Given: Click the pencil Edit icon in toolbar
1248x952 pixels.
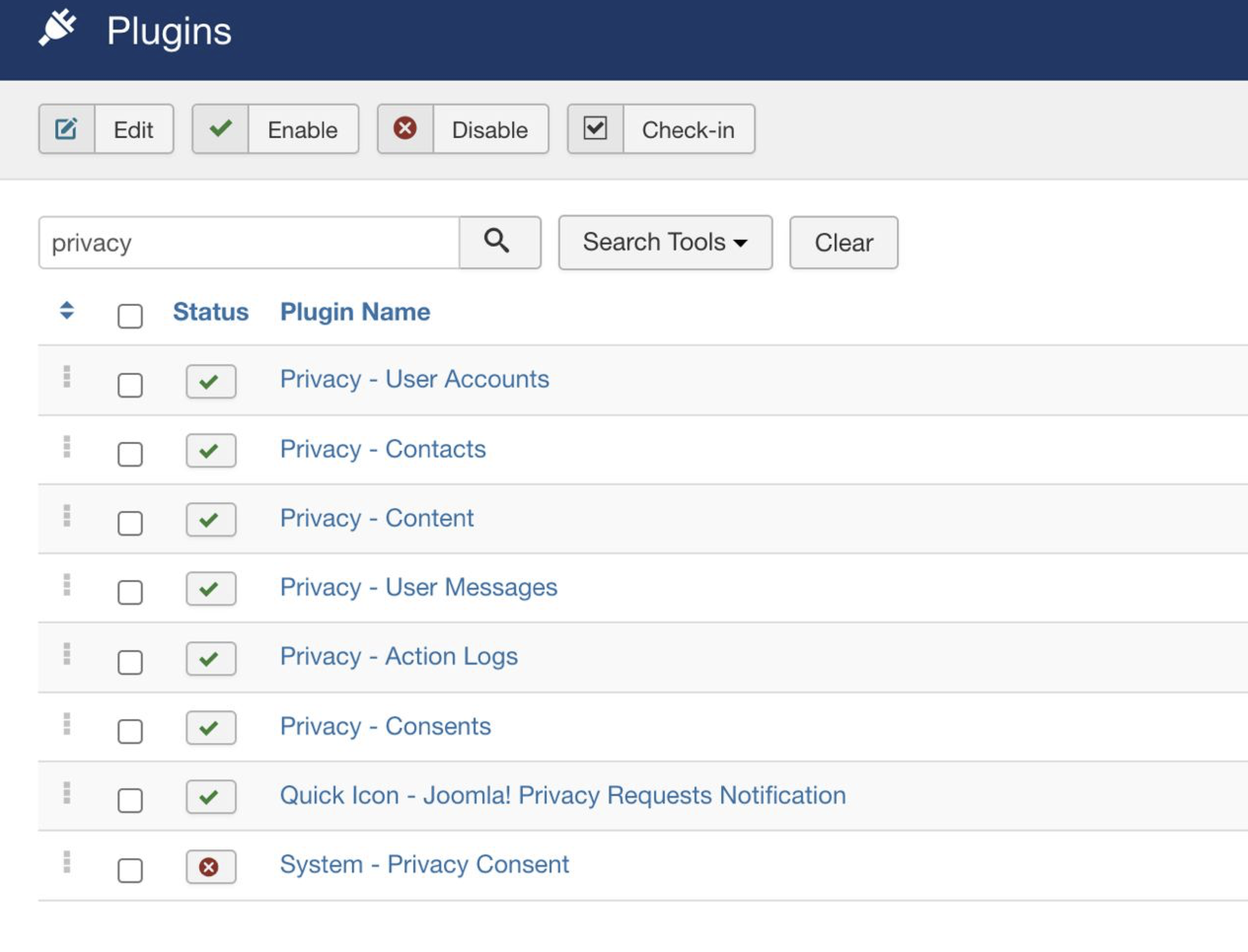Looking at the screenshot, I should tap(66, 129).
